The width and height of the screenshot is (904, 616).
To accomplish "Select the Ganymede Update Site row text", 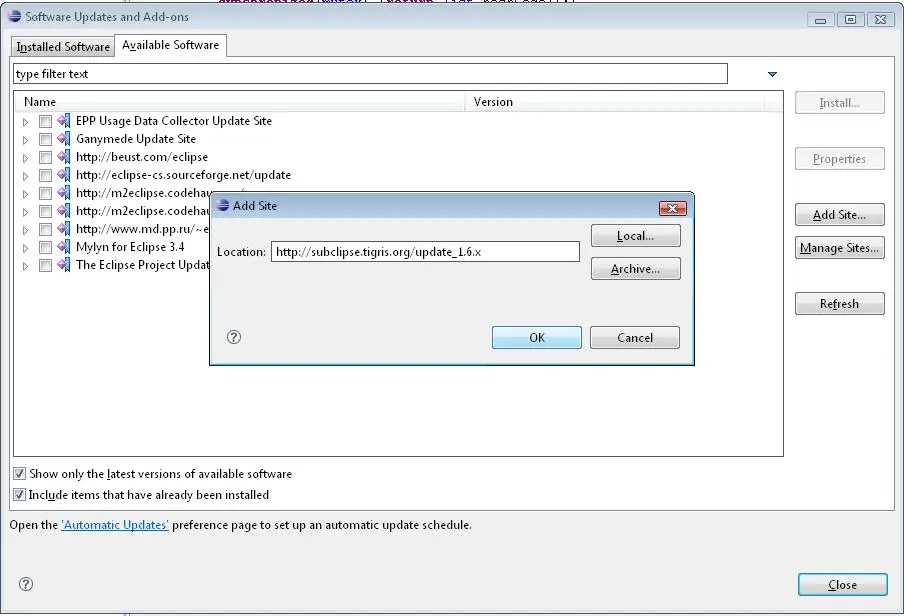I will tap(136, 139).
